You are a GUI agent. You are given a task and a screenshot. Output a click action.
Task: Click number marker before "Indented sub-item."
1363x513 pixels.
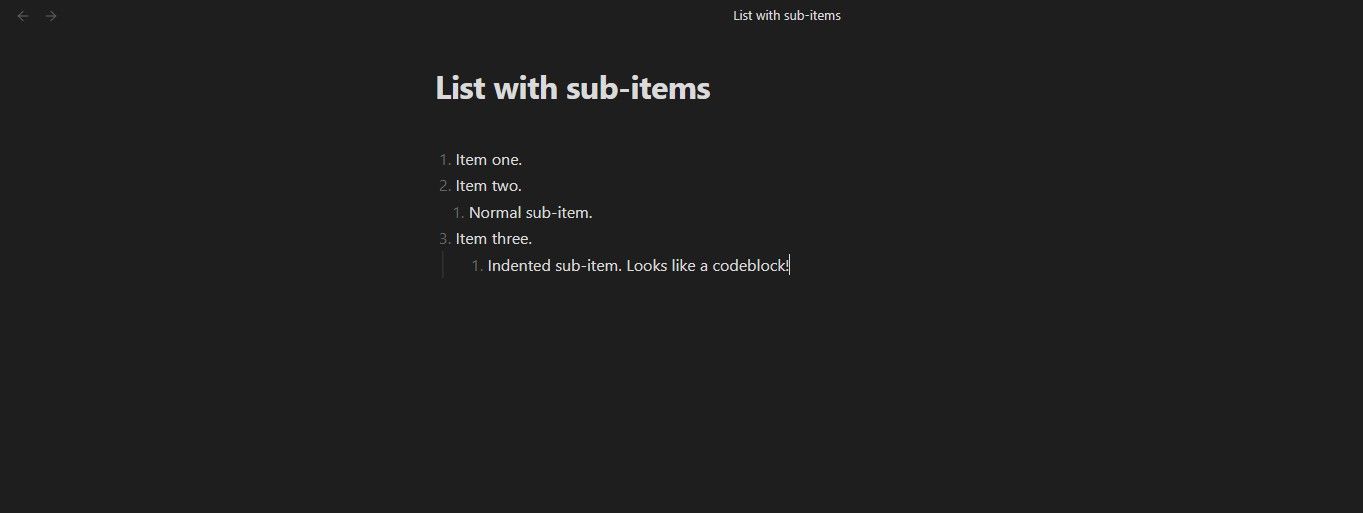(477, 266)
